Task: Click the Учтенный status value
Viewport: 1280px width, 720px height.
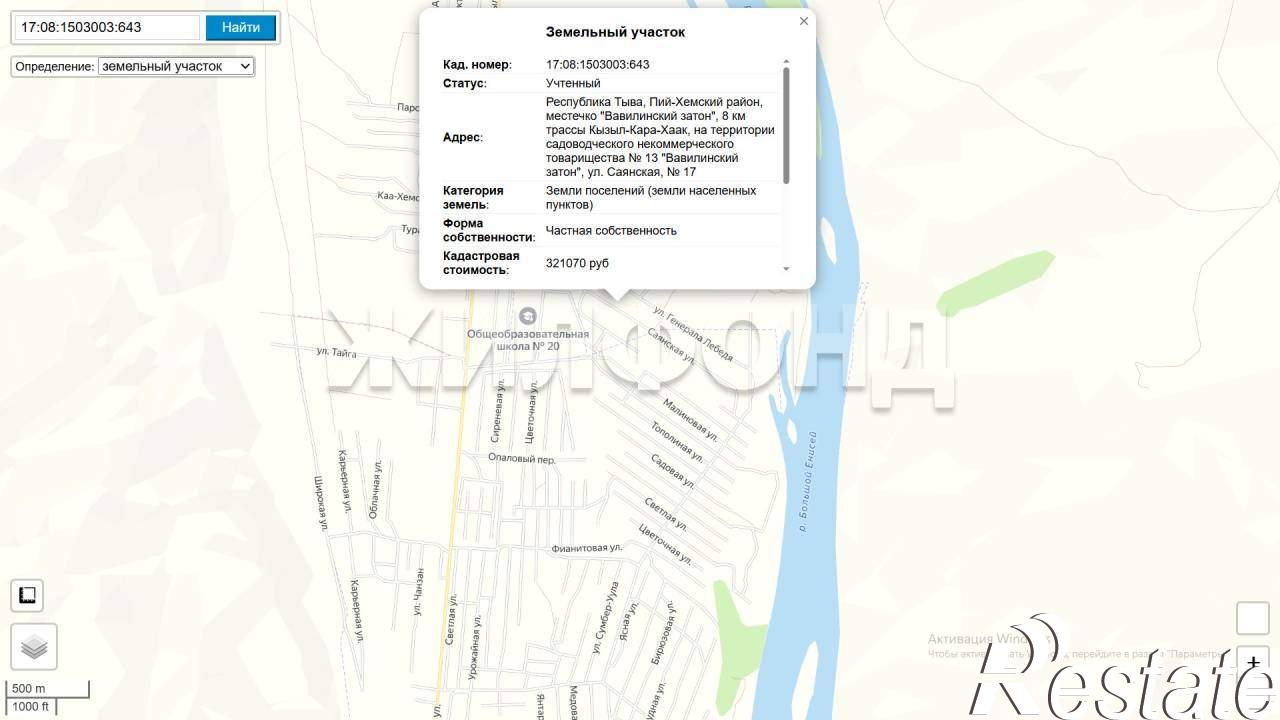Action: click(x=573, y=83)
